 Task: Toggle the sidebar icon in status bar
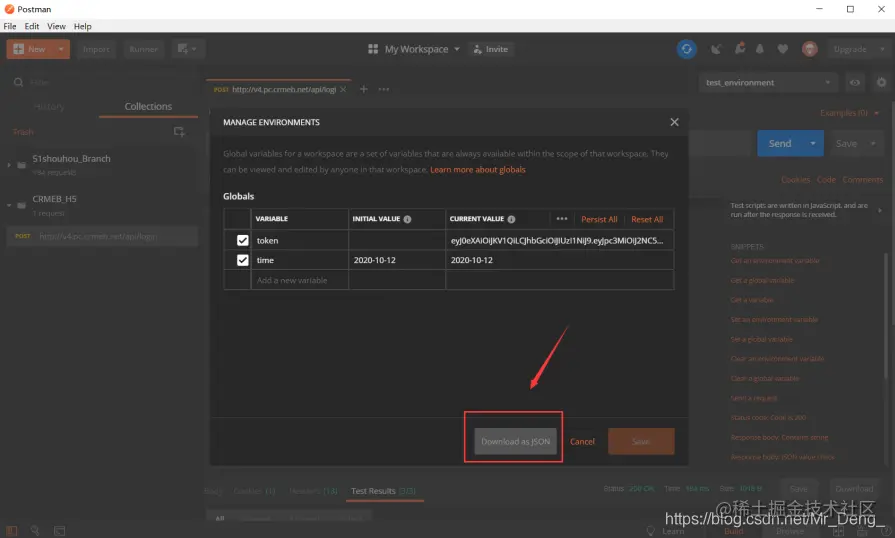click(11, 531)
